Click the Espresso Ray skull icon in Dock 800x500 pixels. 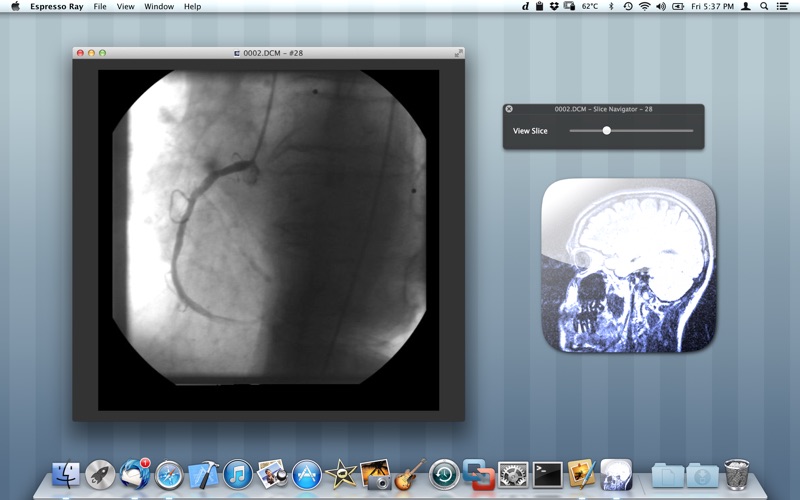tap(616, 475)
